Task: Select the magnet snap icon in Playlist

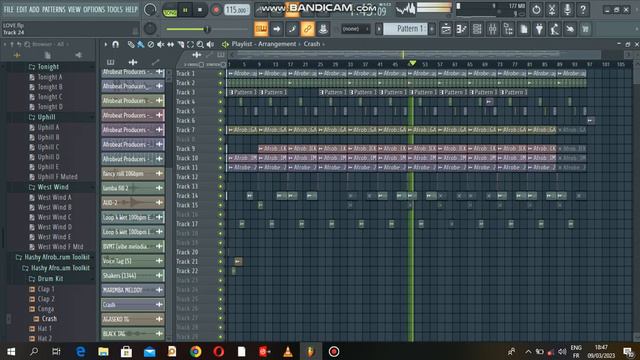Action: click(116, 44)
